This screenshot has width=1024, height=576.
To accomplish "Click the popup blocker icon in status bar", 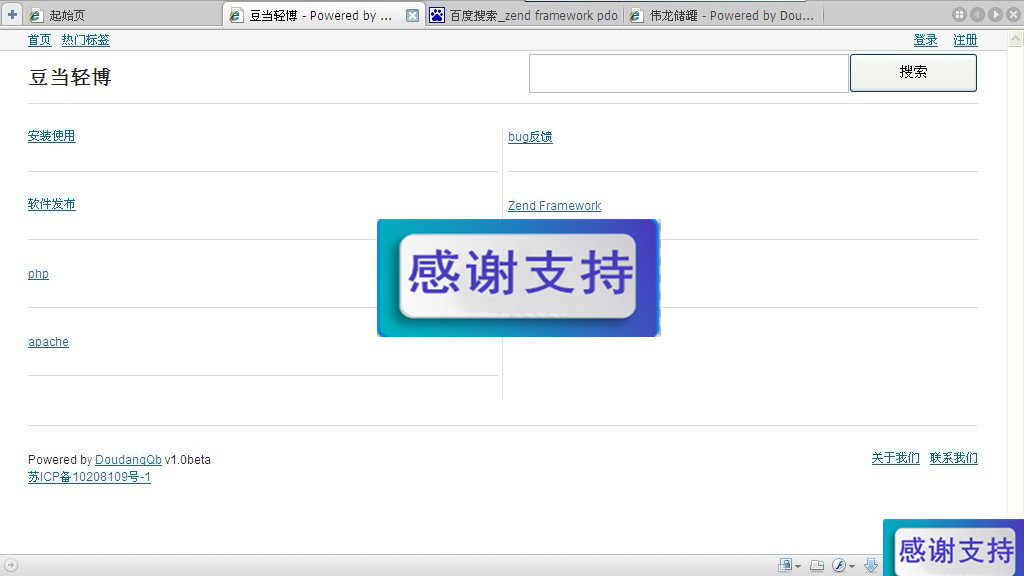I will point(785,565).
